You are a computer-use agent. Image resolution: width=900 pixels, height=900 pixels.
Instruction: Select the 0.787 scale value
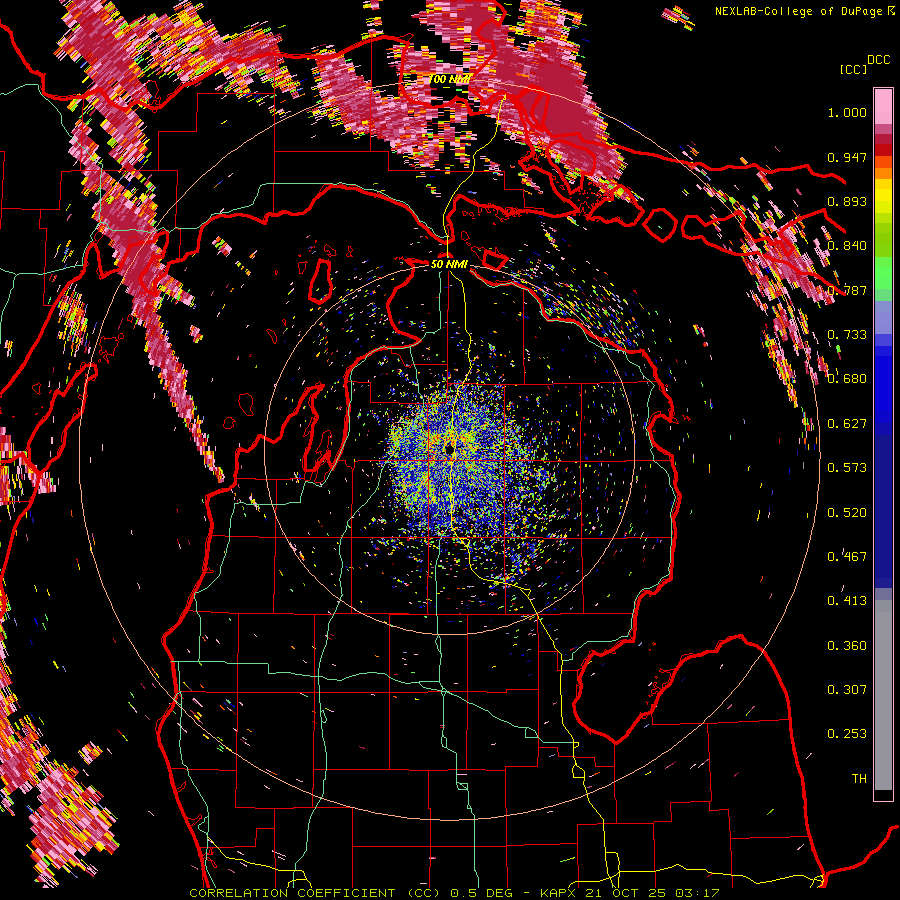[x=847, y=290]
